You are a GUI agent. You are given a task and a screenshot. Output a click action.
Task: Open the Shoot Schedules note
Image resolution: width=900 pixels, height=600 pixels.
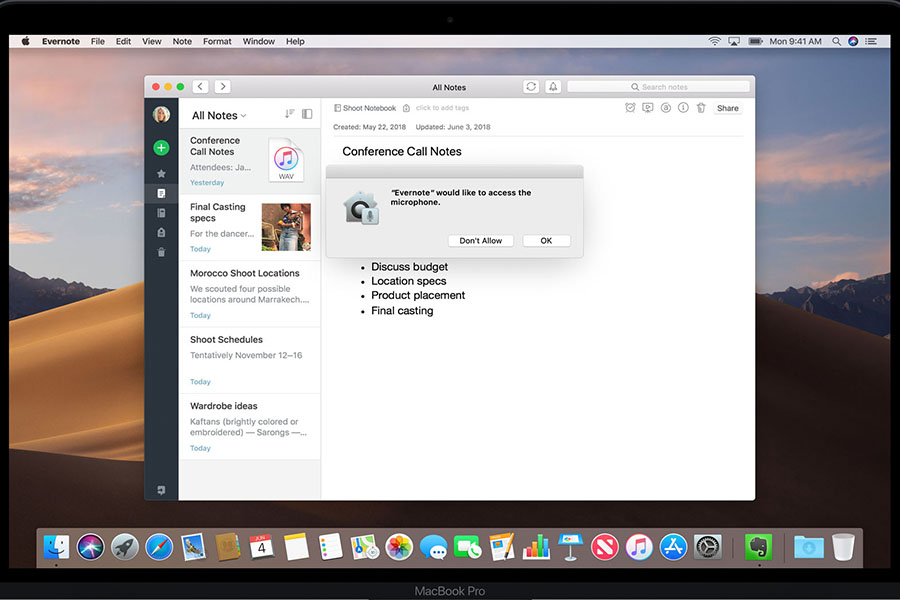[x=250, y=361]
